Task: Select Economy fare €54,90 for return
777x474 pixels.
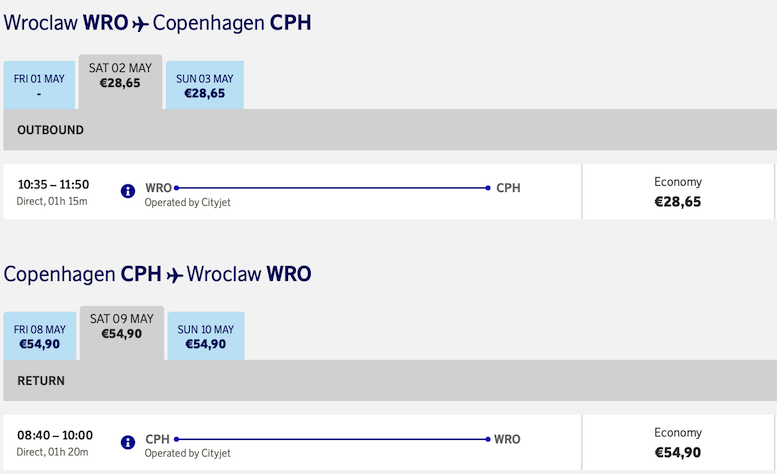Action: pyautogui.click(x=678, y=442)
